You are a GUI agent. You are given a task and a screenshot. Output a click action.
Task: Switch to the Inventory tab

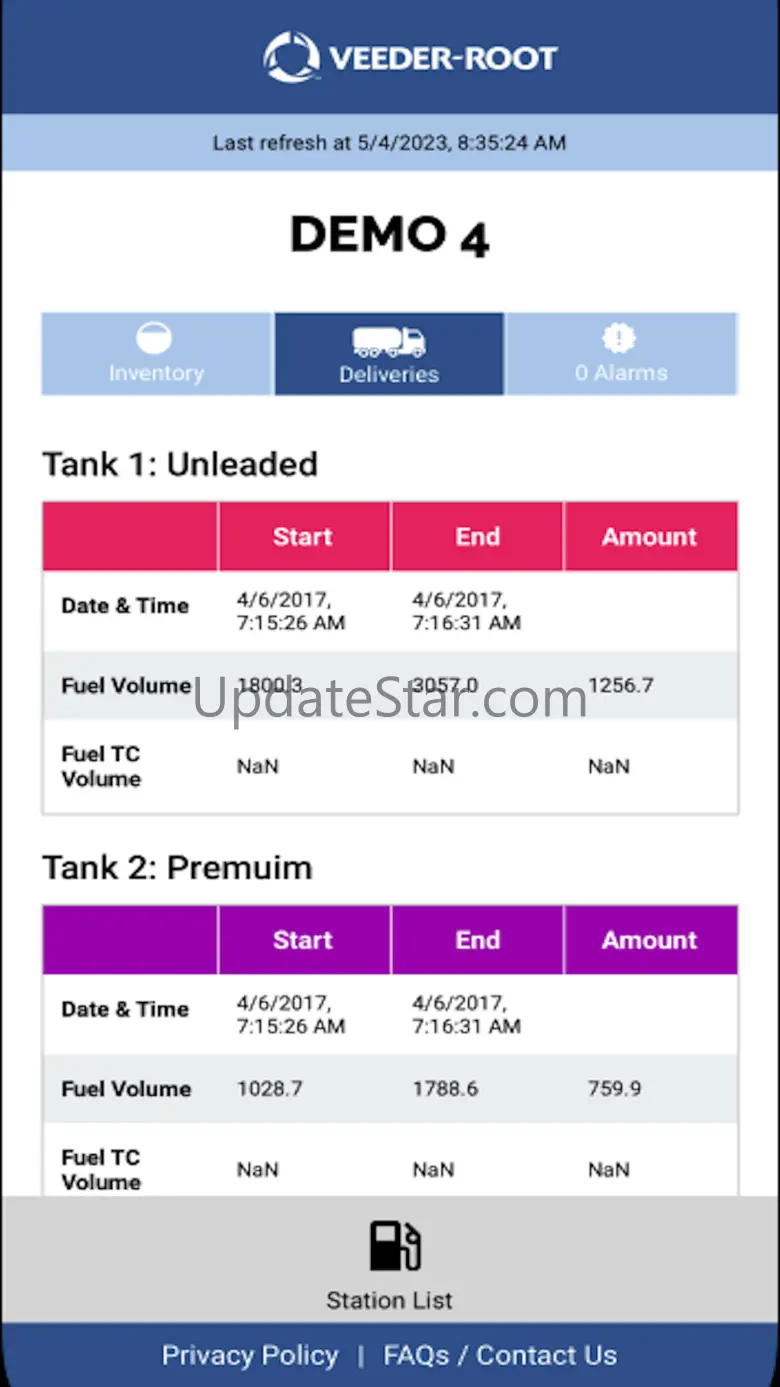(156, 373)
